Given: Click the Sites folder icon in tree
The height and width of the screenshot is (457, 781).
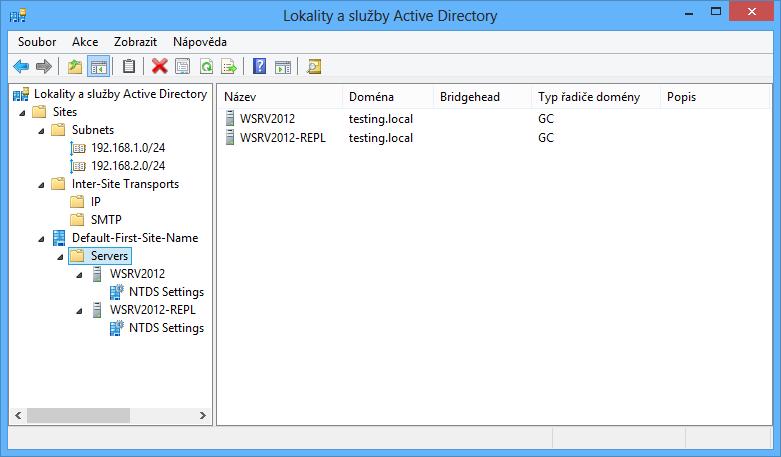Looking at the screenshot, I should pos(39,112).
